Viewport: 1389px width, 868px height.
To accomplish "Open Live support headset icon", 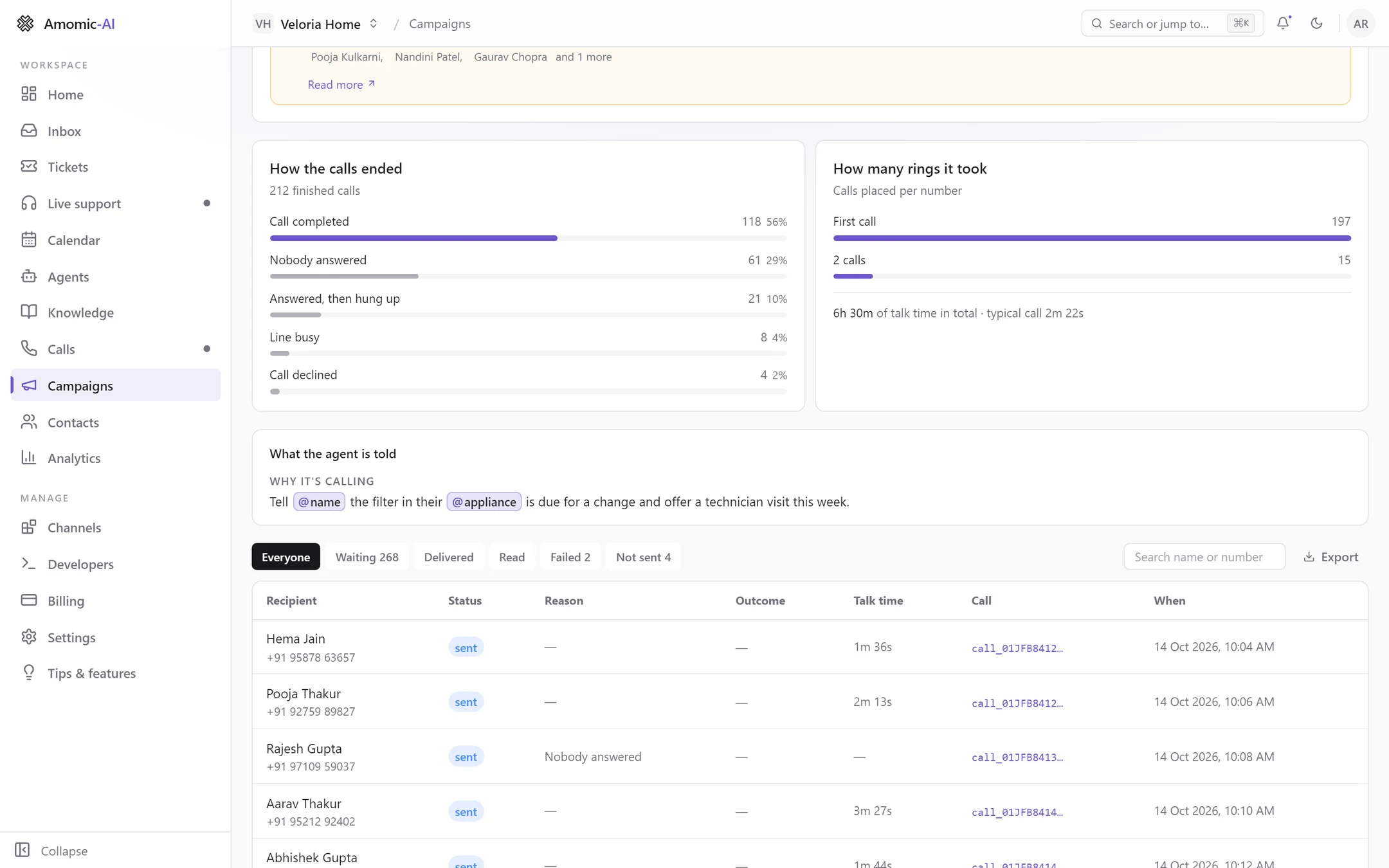I will pos(28,203).
